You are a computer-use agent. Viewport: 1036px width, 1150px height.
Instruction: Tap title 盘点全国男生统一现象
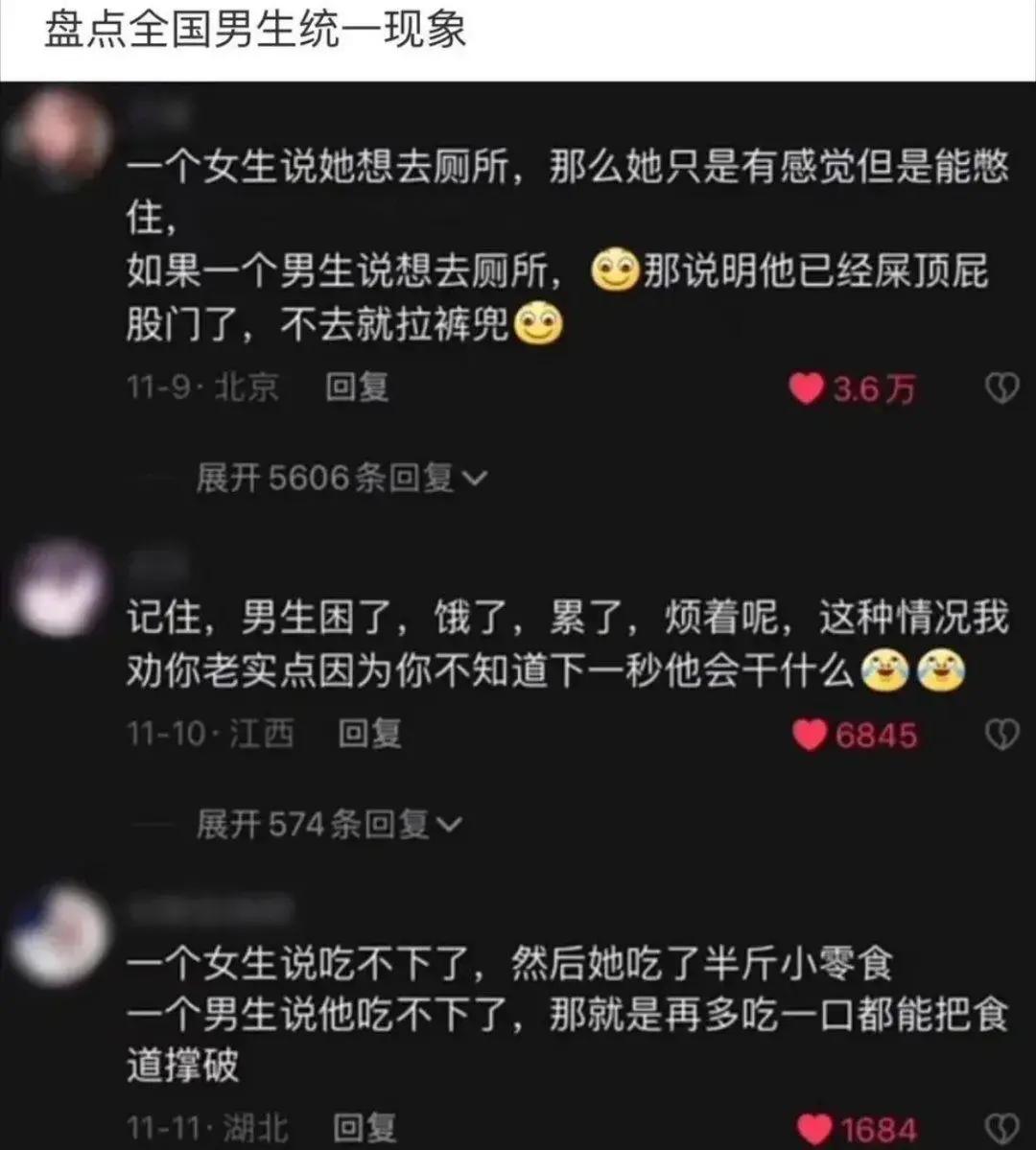click(254, 31)
